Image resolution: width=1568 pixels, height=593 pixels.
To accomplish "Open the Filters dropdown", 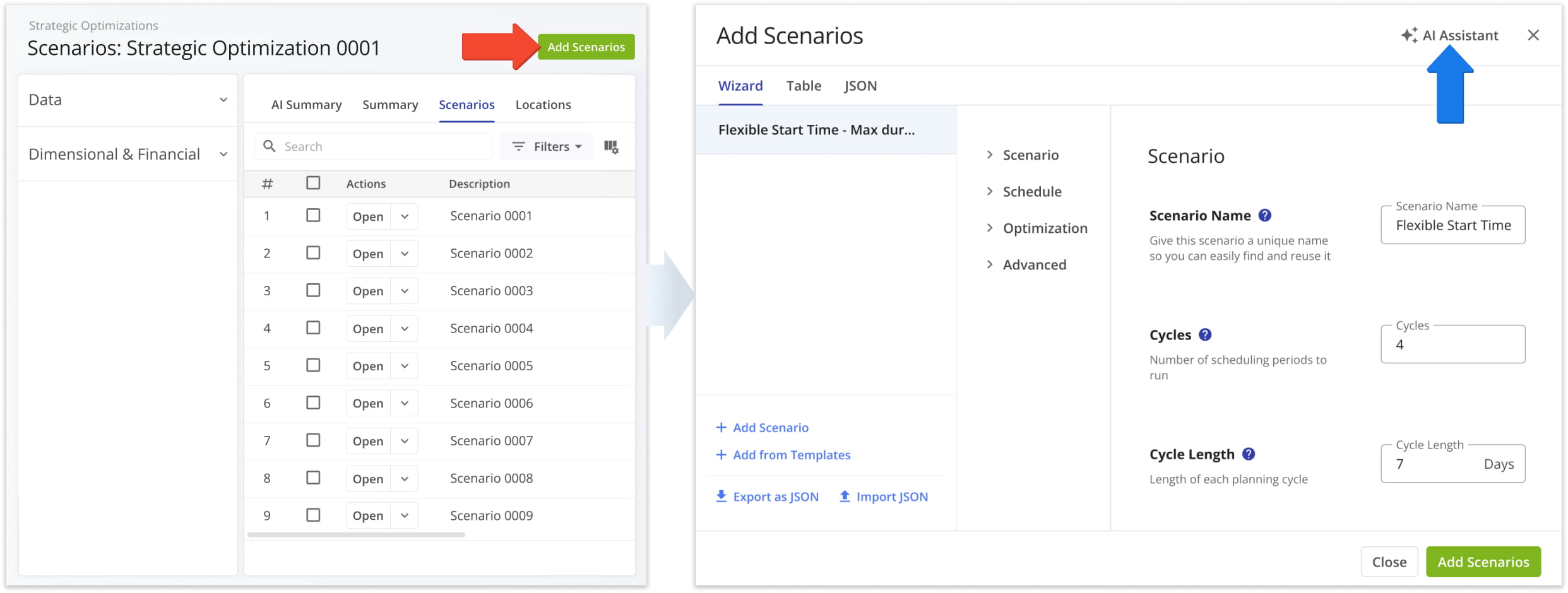I will pyautogui.click(x=547, y=146).
